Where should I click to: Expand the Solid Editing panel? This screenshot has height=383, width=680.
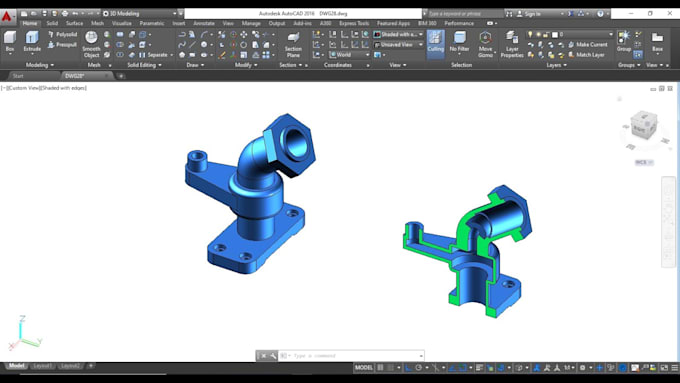click(144, 65)
